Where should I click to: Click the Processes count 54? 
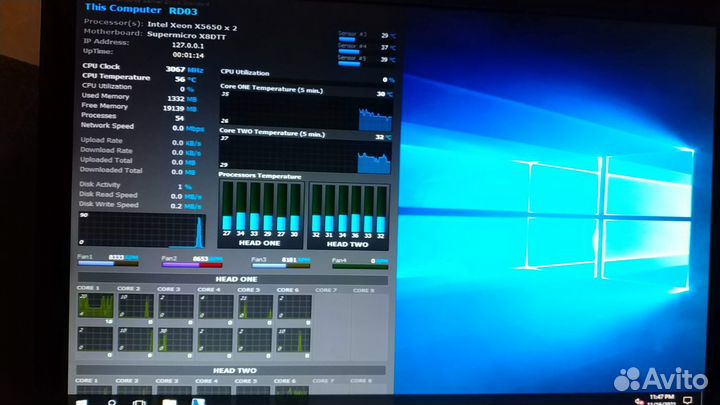pos(180,118)
